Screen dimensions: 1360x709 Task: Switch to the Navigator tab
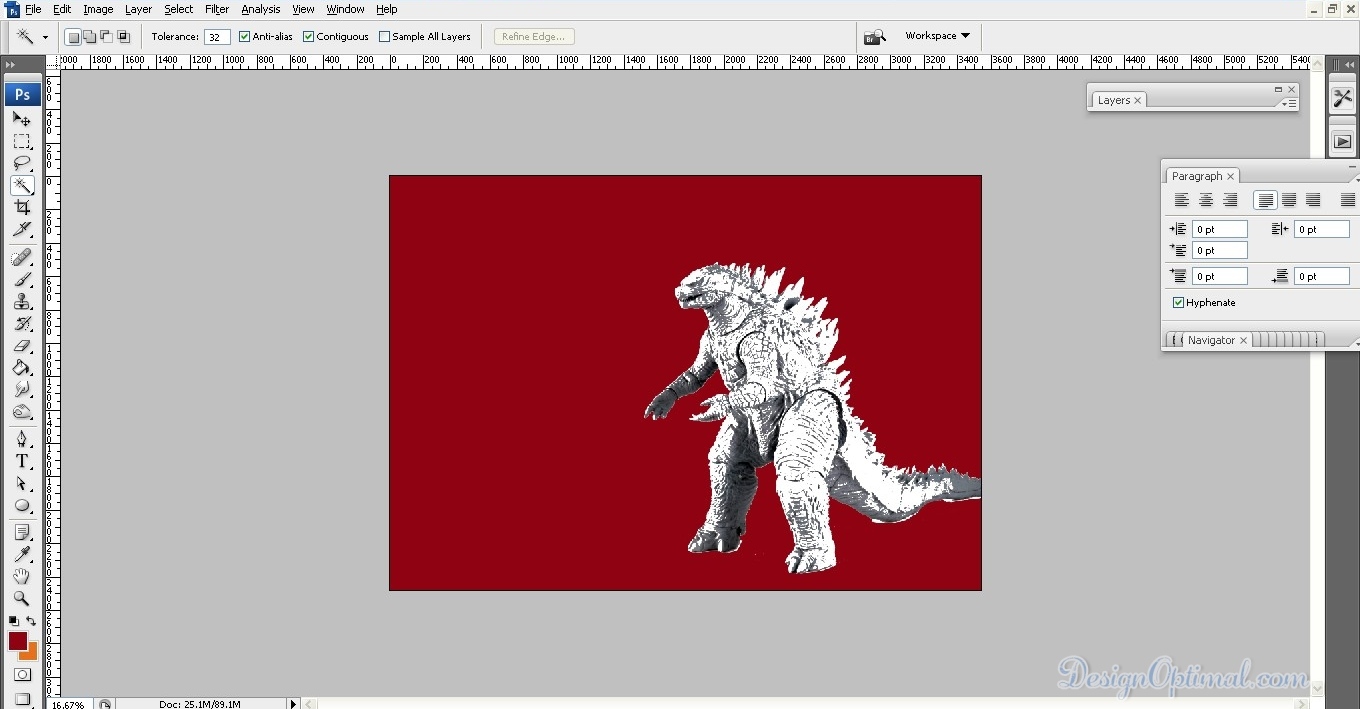1211,340
